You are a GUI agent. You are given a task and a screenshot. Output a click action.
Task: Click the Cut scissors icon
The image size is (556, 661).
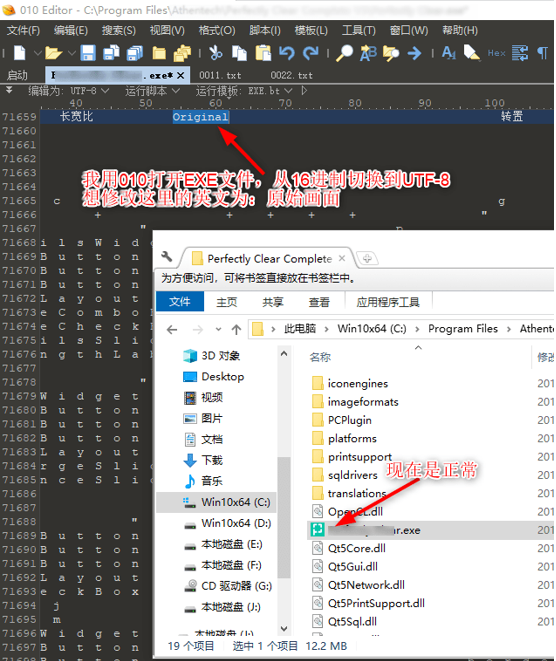tap(215, 53)
